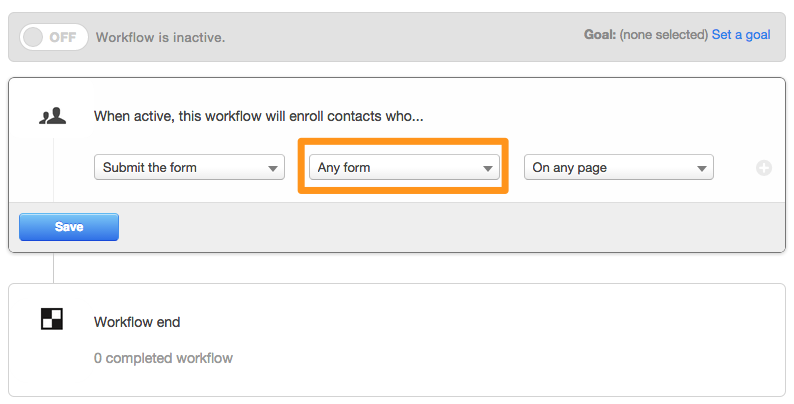
Task: Expand the On any page dropdown
Action: pyautogui.click(x=618, y=168)
